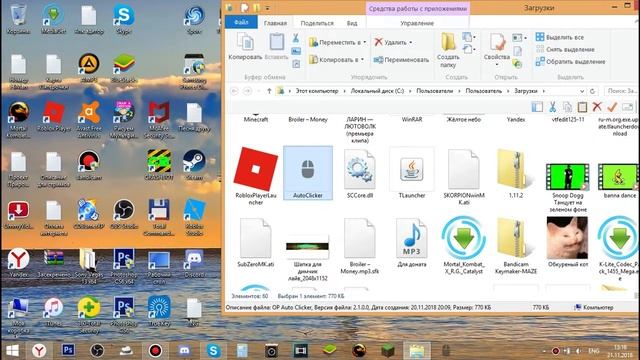Select Mortal_Kombat_X_R.G._Catalyst torrent file
Screen dimensions: 640x360
pos(463,246)
